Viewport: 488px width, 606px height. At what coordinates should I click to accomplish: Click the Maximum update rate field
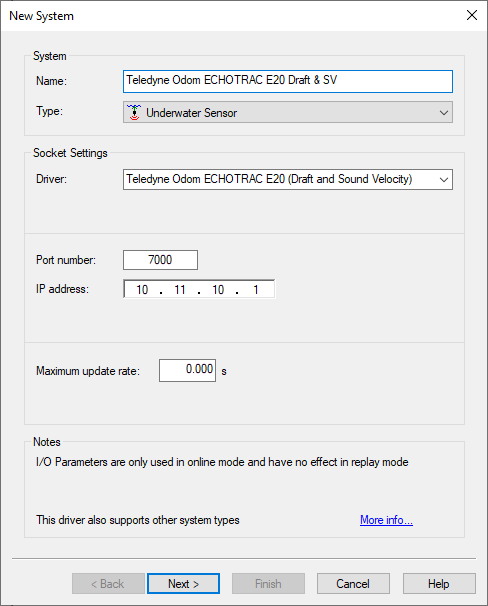point(187,370)
